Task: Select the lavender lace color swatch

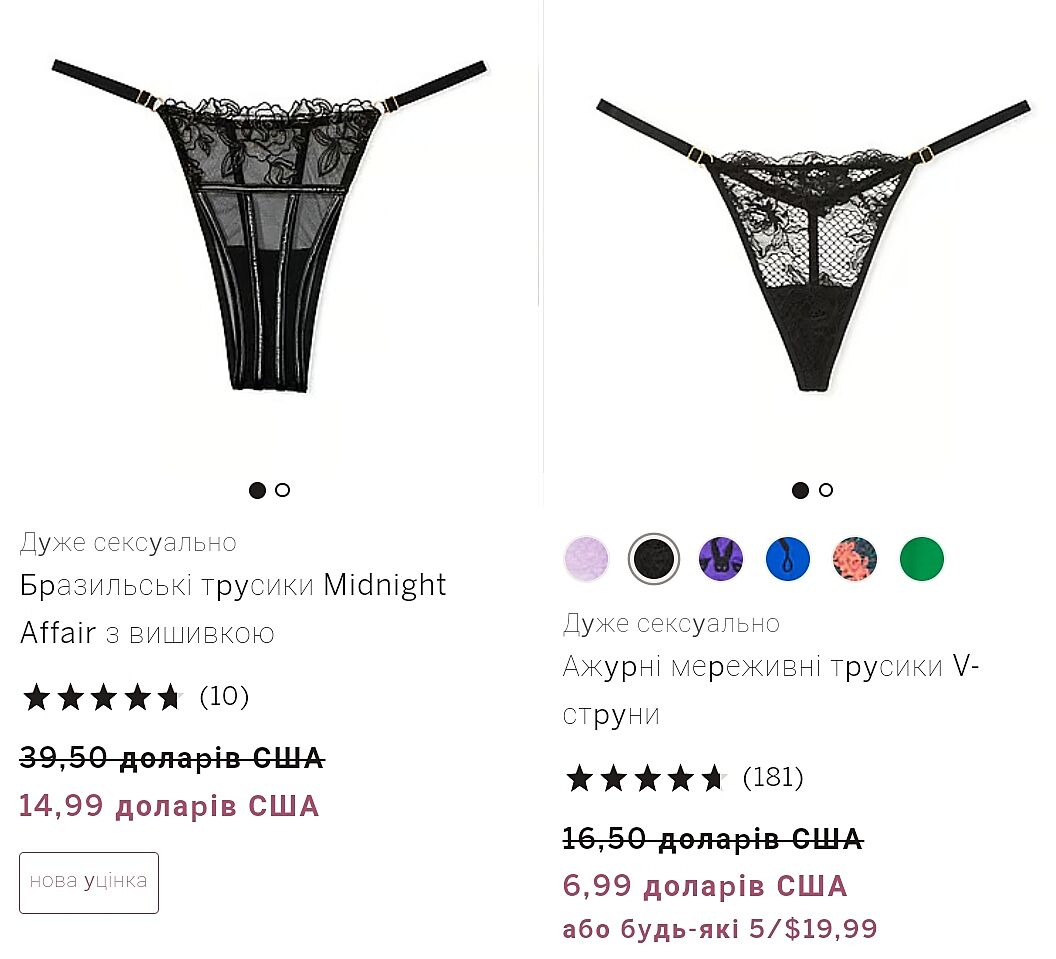Action: point(586,559)
